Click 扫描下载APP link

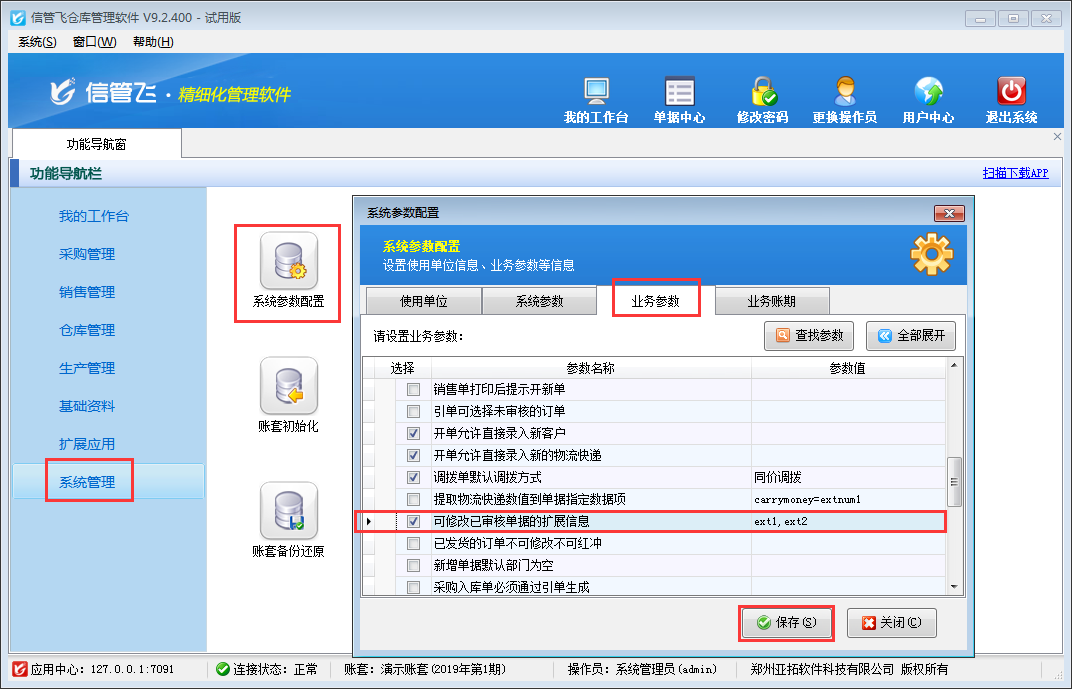click(x=1015, y=173)
